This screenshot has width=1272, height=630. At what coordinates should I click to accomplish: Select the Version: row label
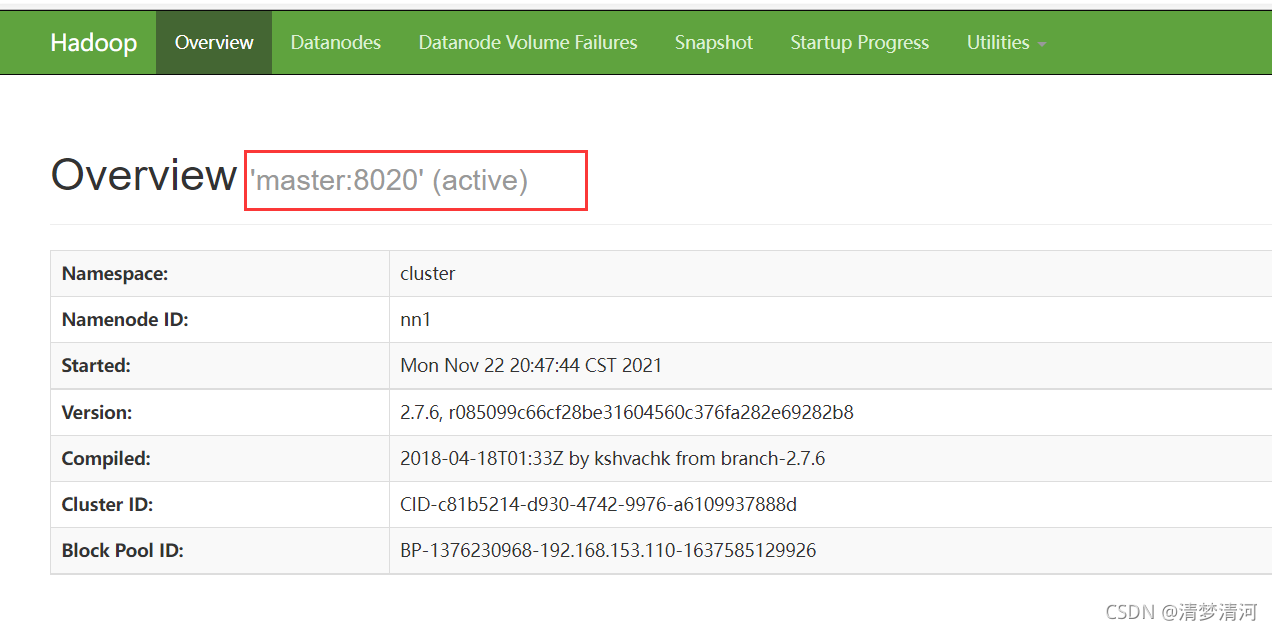(x=97, y=412)
